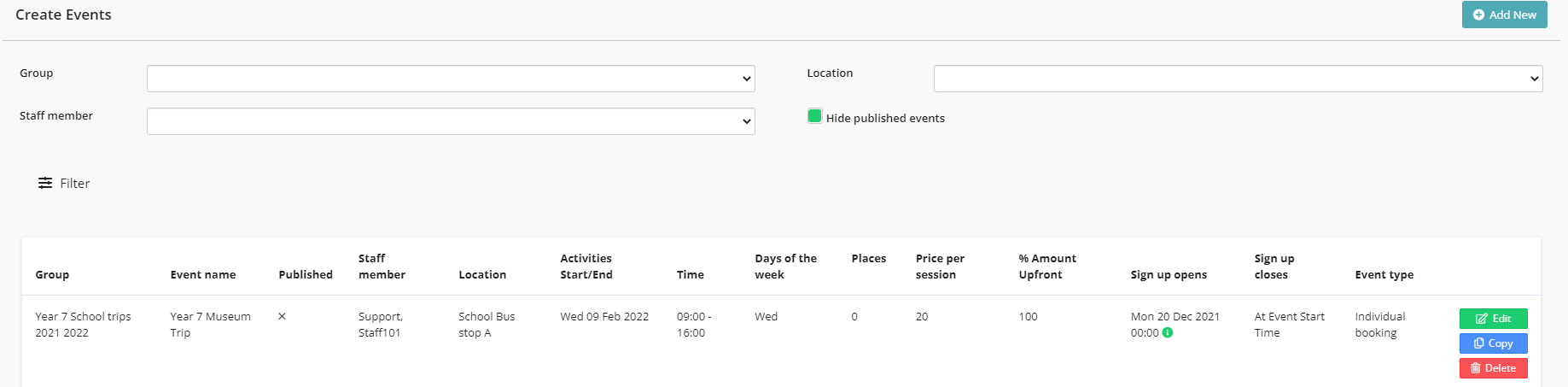Click the Add New button

(x=1504, y=15)
